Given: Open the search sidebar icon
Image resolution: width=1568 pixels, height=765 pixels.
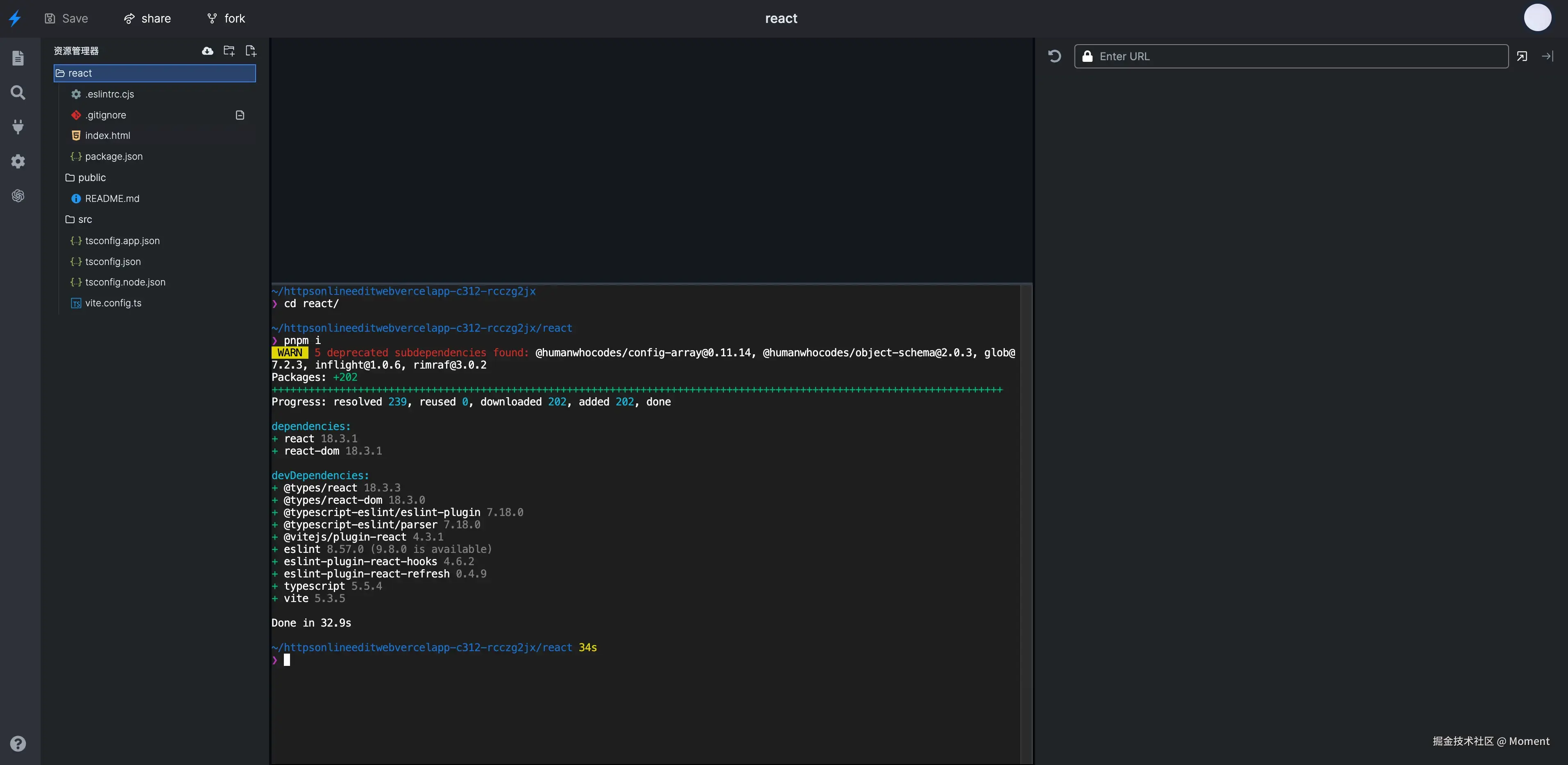Looking at the screenshot, I should coord(18,93).
